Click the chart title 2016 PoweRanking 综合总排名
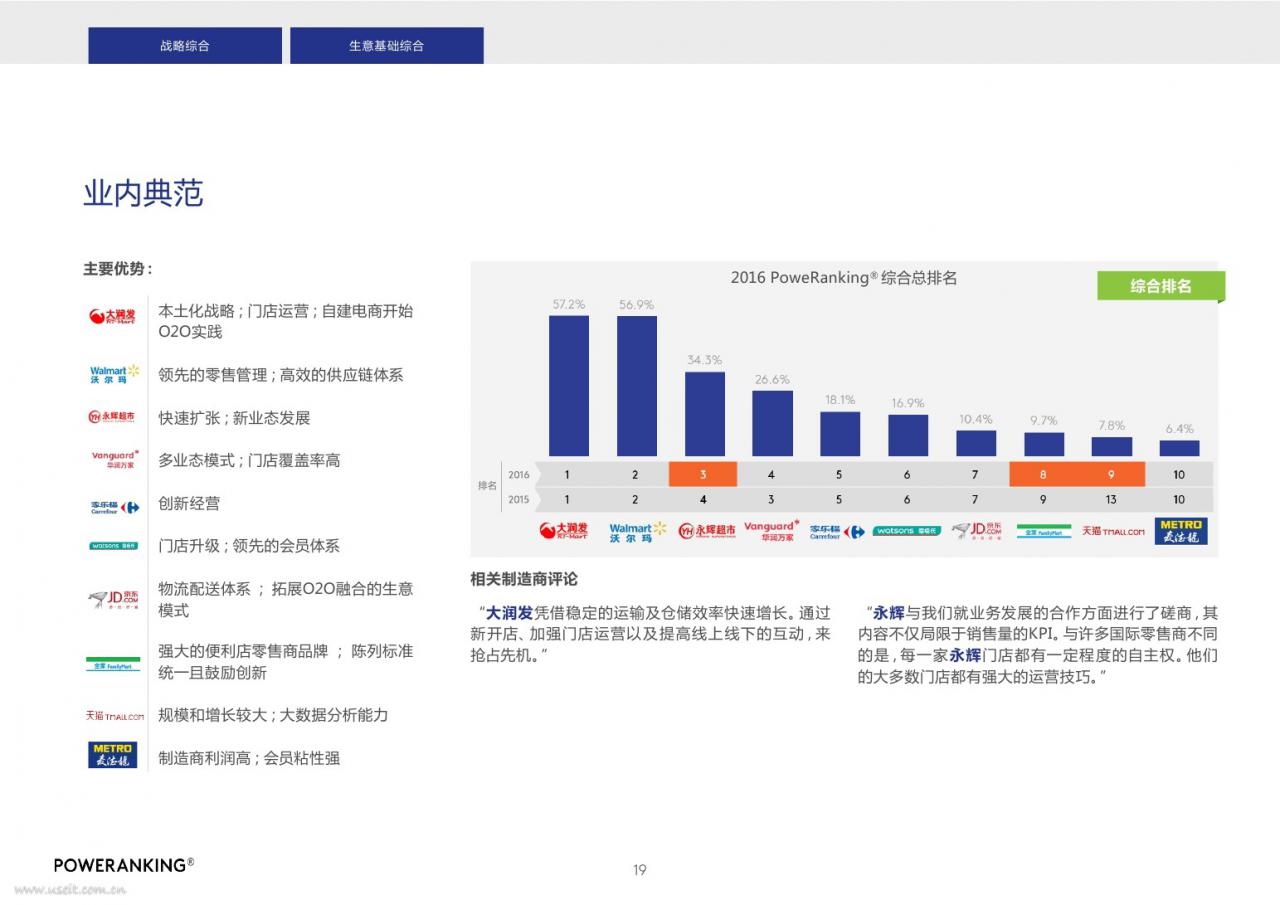Screen dimensions: 1280x905 (844, 278)
